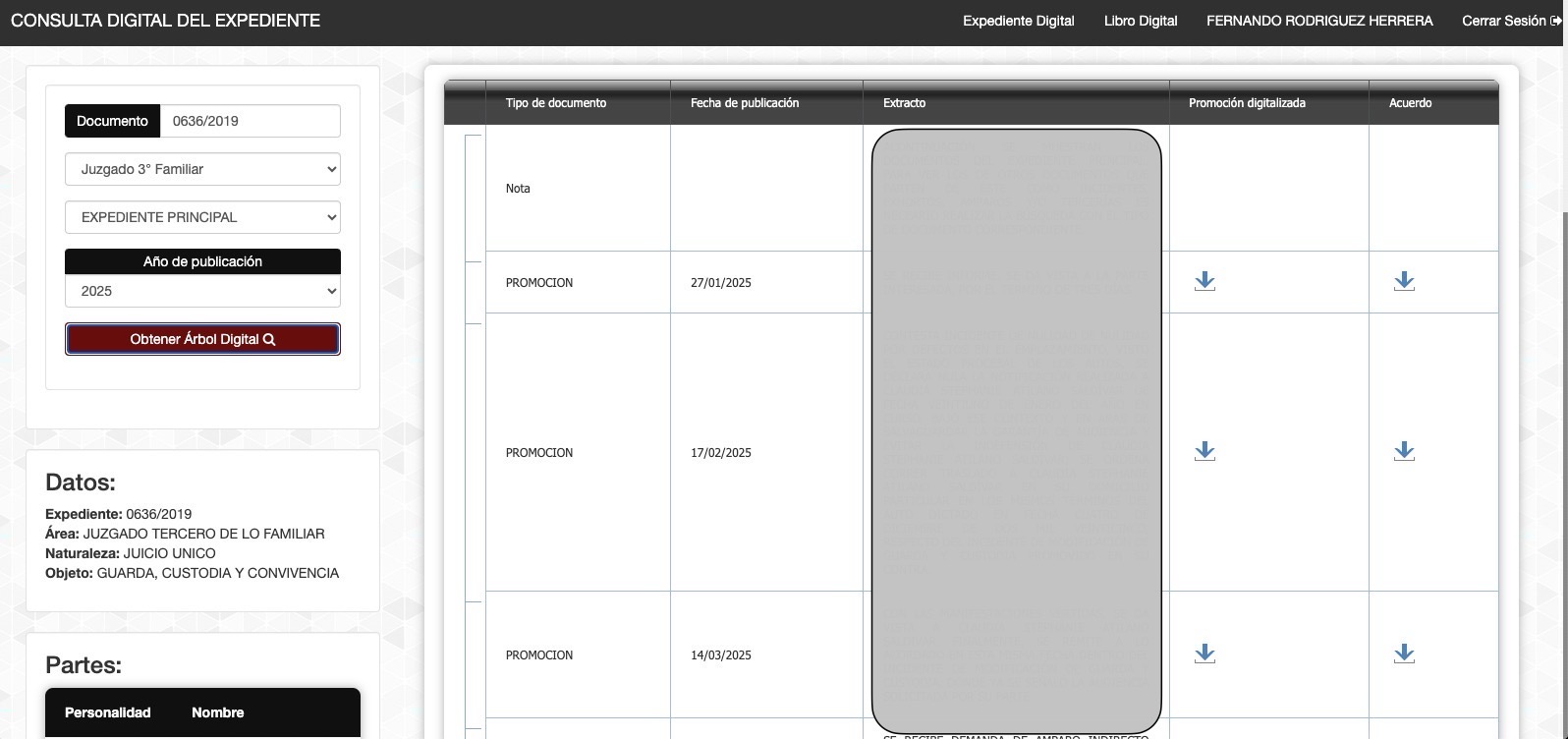Image resolution: width=1568 pixels, height=739 pixels.
Task: Download acuerdo for 14/03/2025 promotion
Action: [x=1404, y=654]
